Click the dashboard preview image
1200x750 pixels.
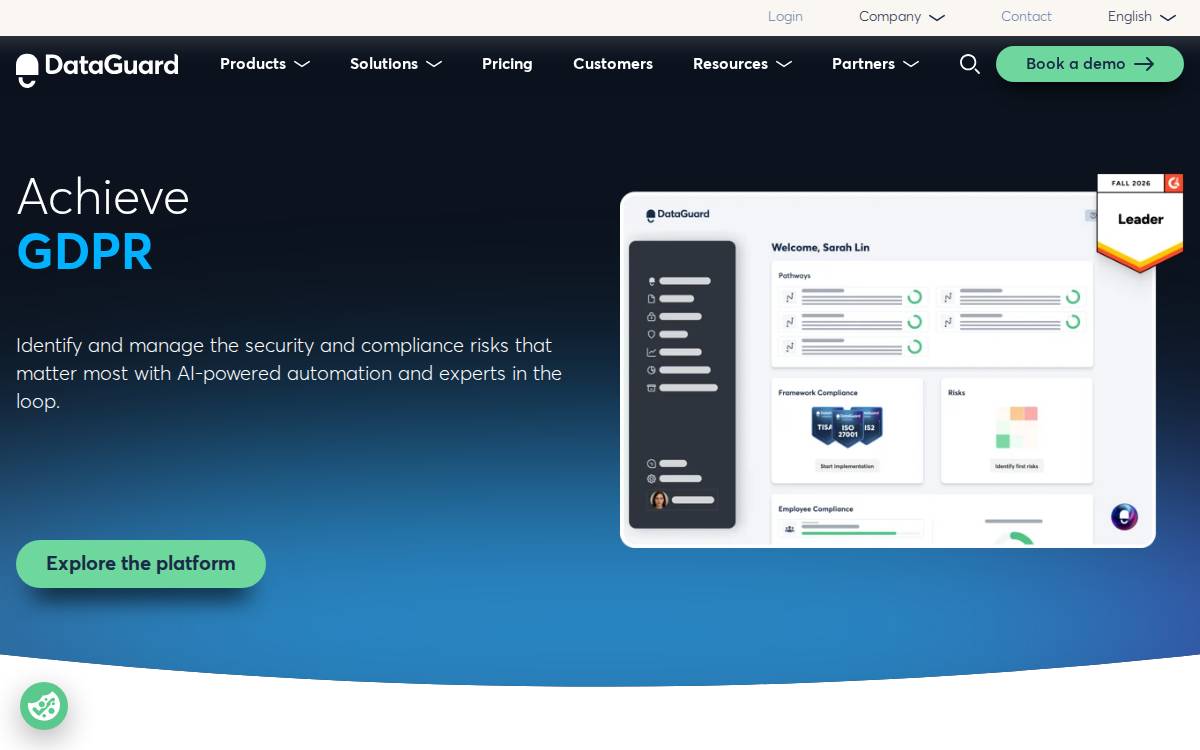[888, 370]
